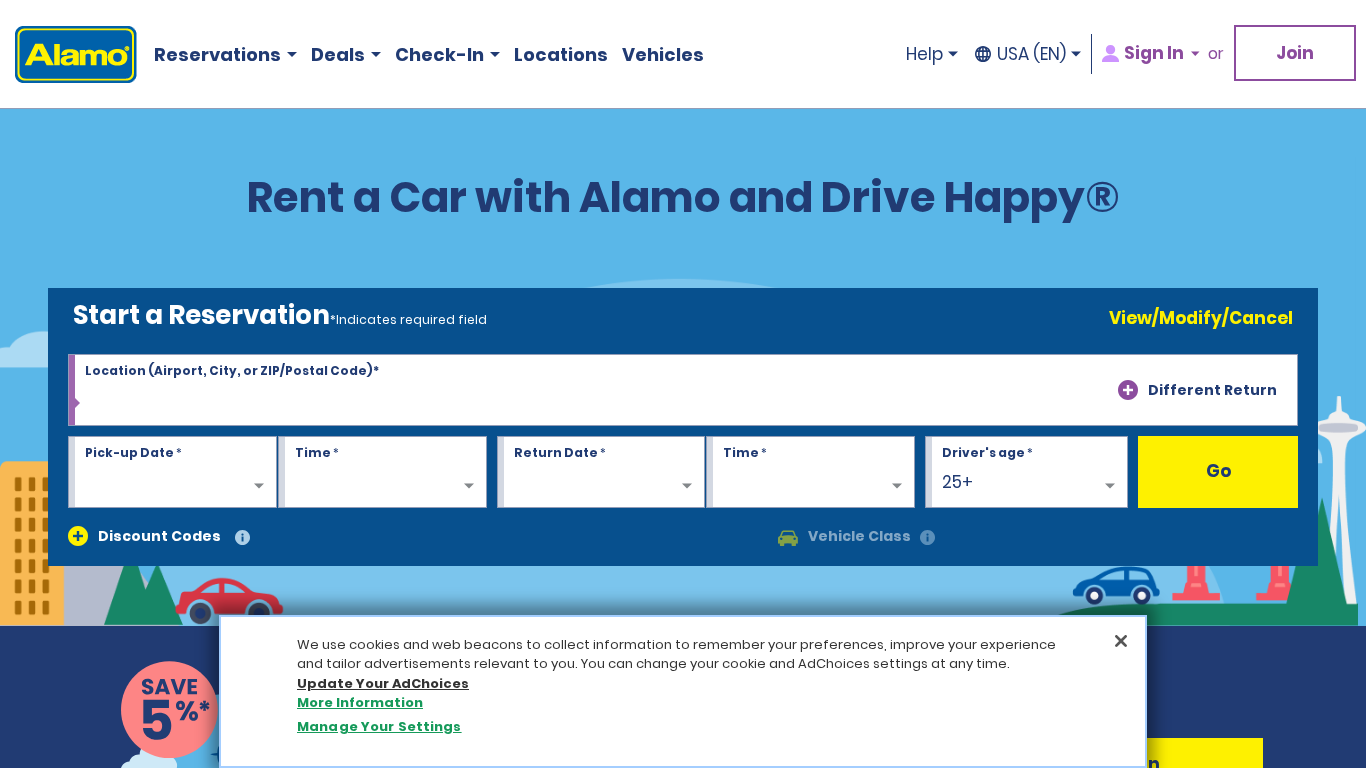1366x768 pixels.
Task: Click the yellow plus icon for Discount Codes
Action: 78,536
